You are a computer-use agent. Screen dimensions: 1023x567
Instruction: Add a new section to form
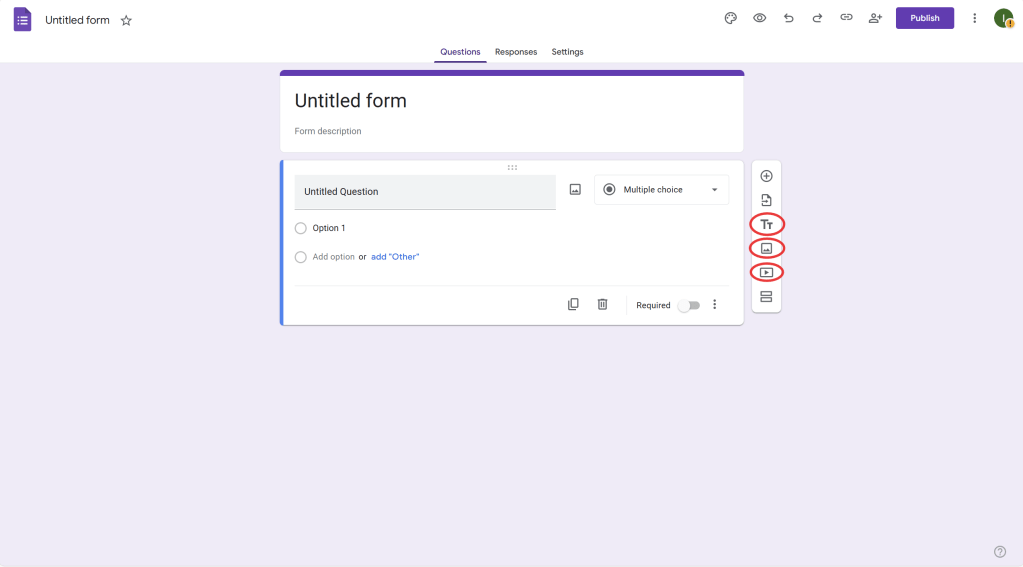pos(766,296)
